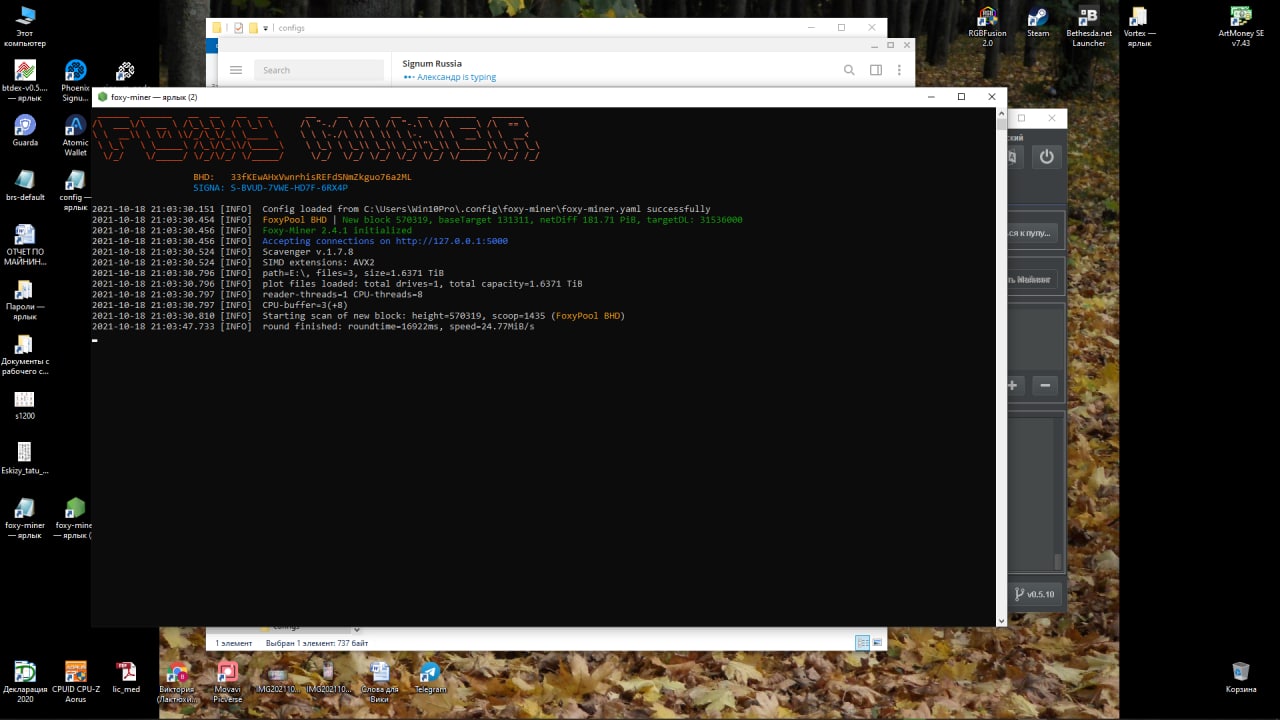The image size is (1280, 720).
Task: Click the Майнинг button in dark window
Action: pyautogui.click(x=1030, y=280)
